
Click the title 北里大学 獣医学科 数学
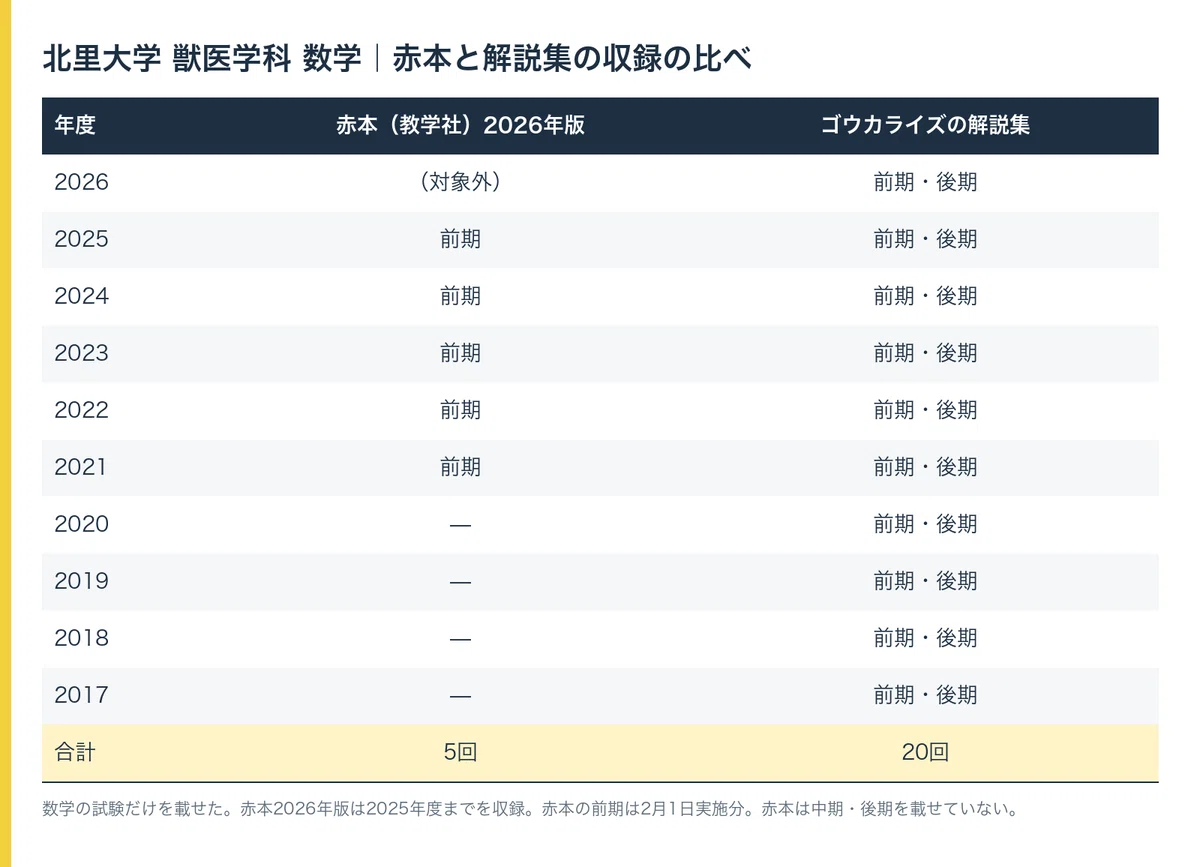coord(202,60)
